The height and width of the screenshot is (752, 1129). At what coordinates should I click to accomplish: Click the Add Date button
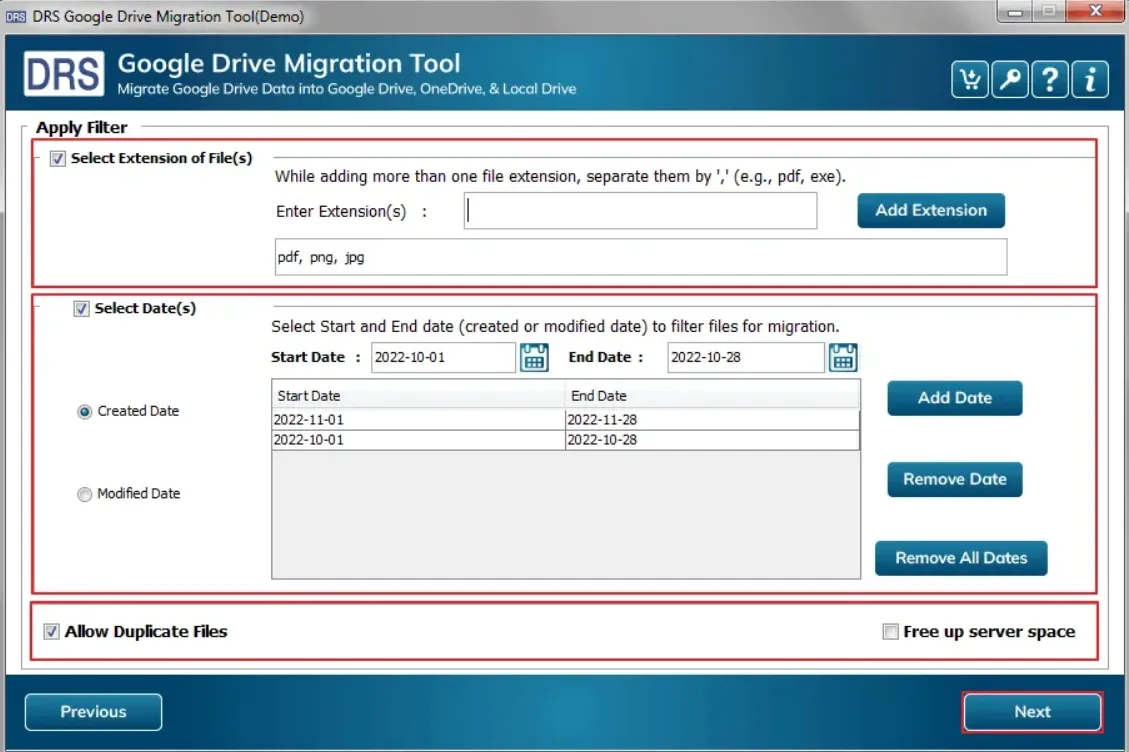pos(954,398)
